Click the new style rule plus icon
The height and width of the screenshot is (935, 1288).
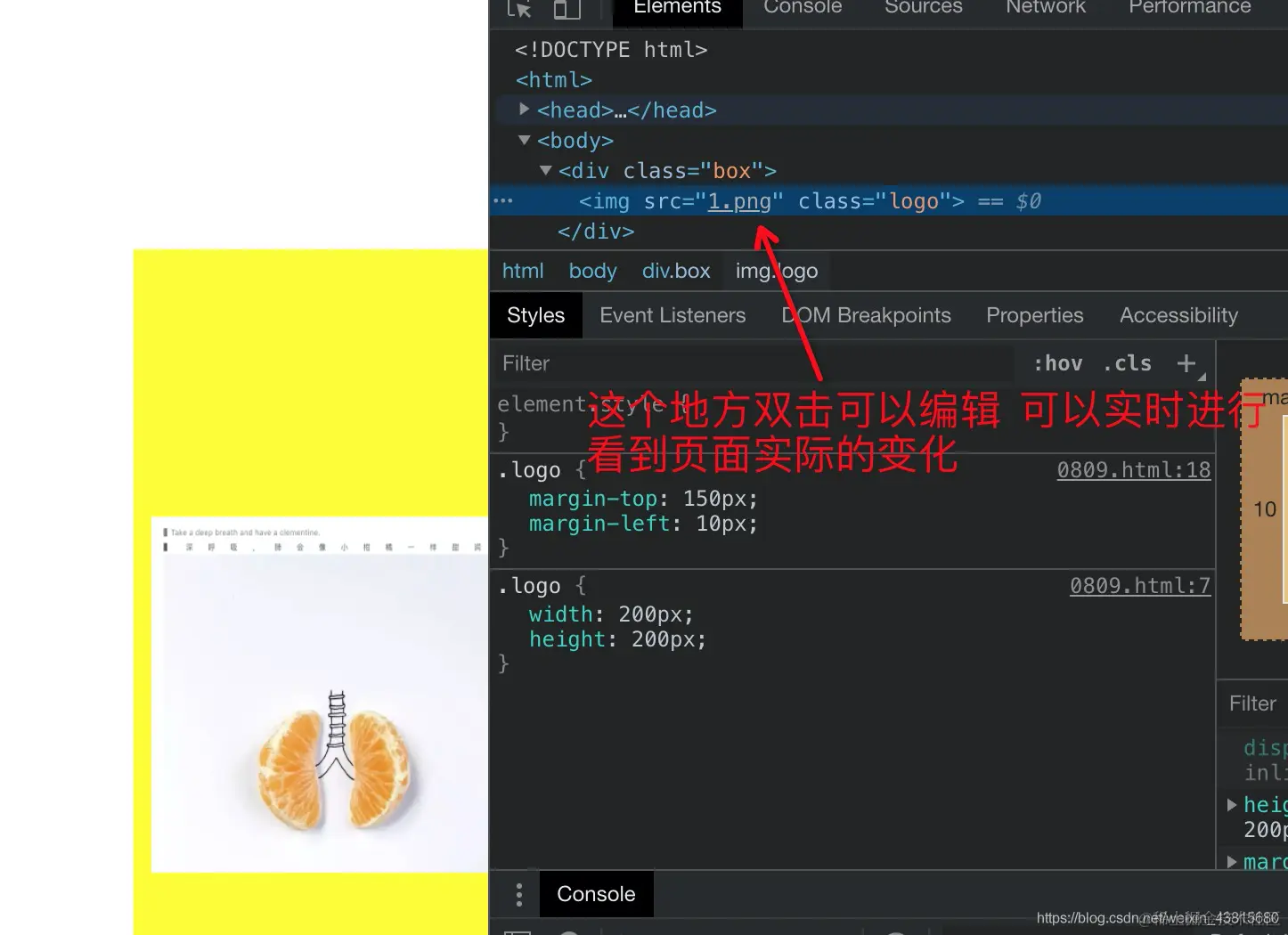(1187, 362)
